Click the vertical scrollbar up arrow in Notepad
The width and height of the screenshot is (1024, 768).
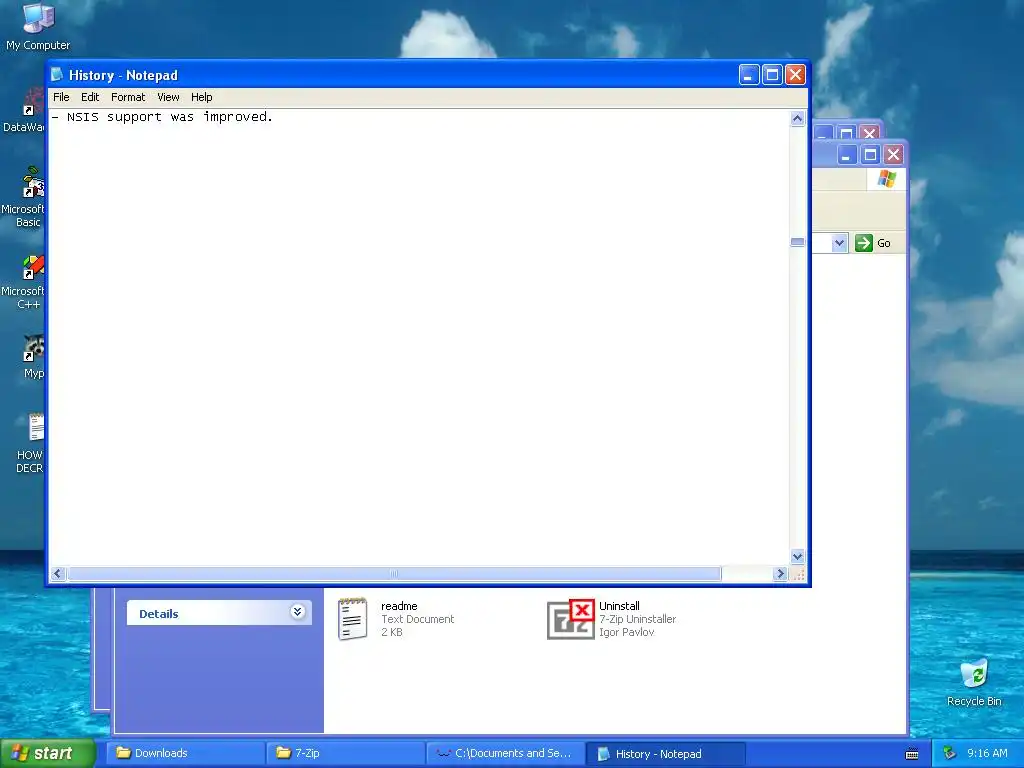click(797, 118)
